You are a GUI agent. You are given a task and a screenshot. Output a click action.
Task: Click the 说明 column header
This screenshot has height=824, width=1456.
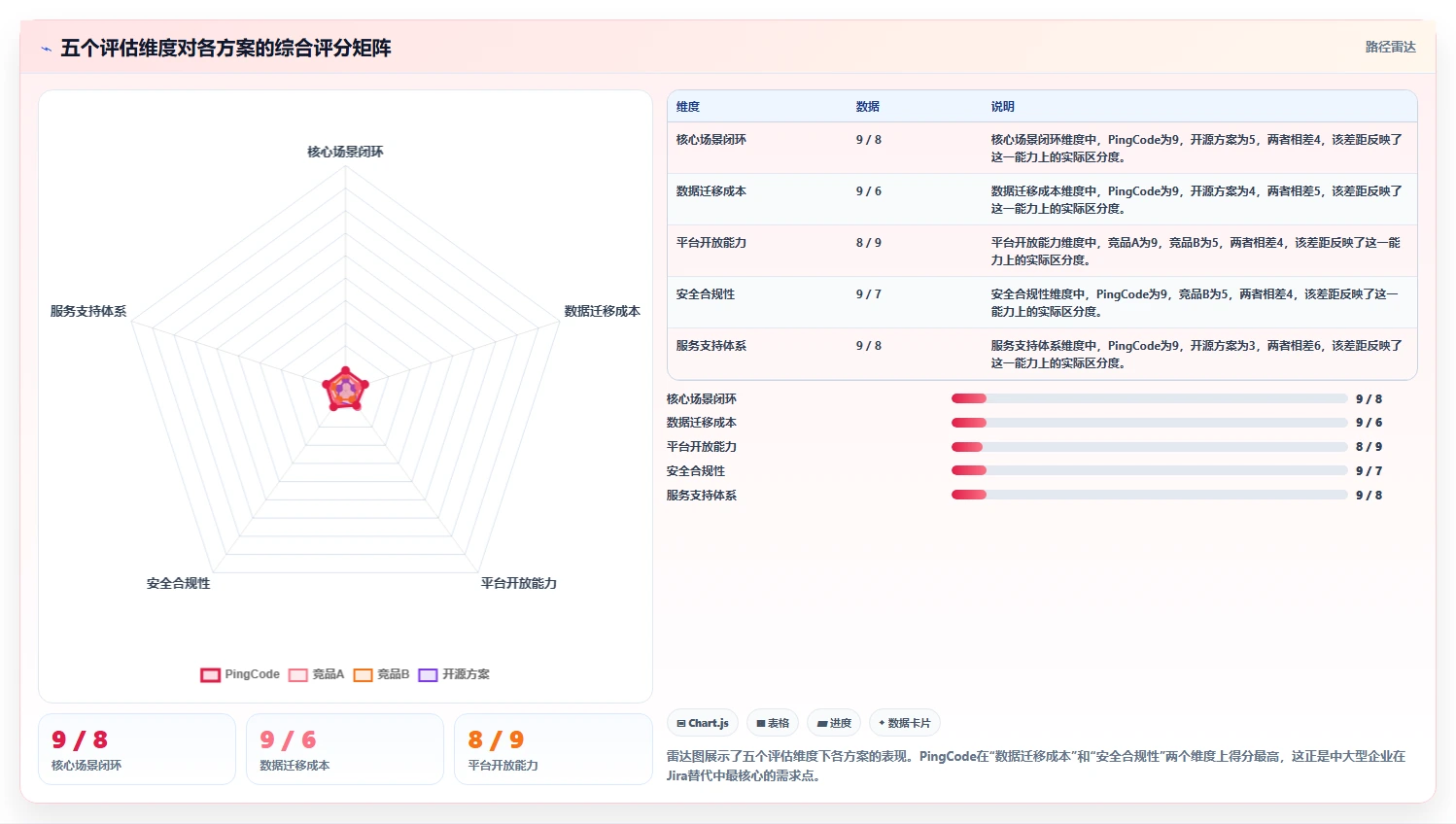tap(1003, 107)
